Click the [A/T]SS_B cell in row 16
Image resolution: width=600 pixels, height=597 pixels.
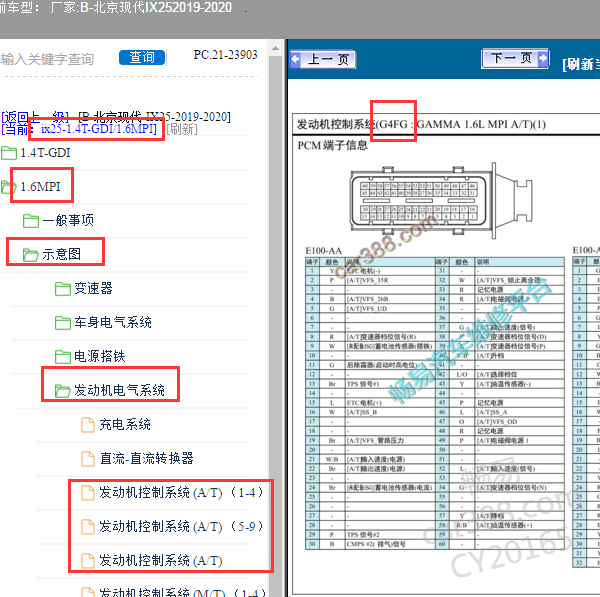click(390, 412)
